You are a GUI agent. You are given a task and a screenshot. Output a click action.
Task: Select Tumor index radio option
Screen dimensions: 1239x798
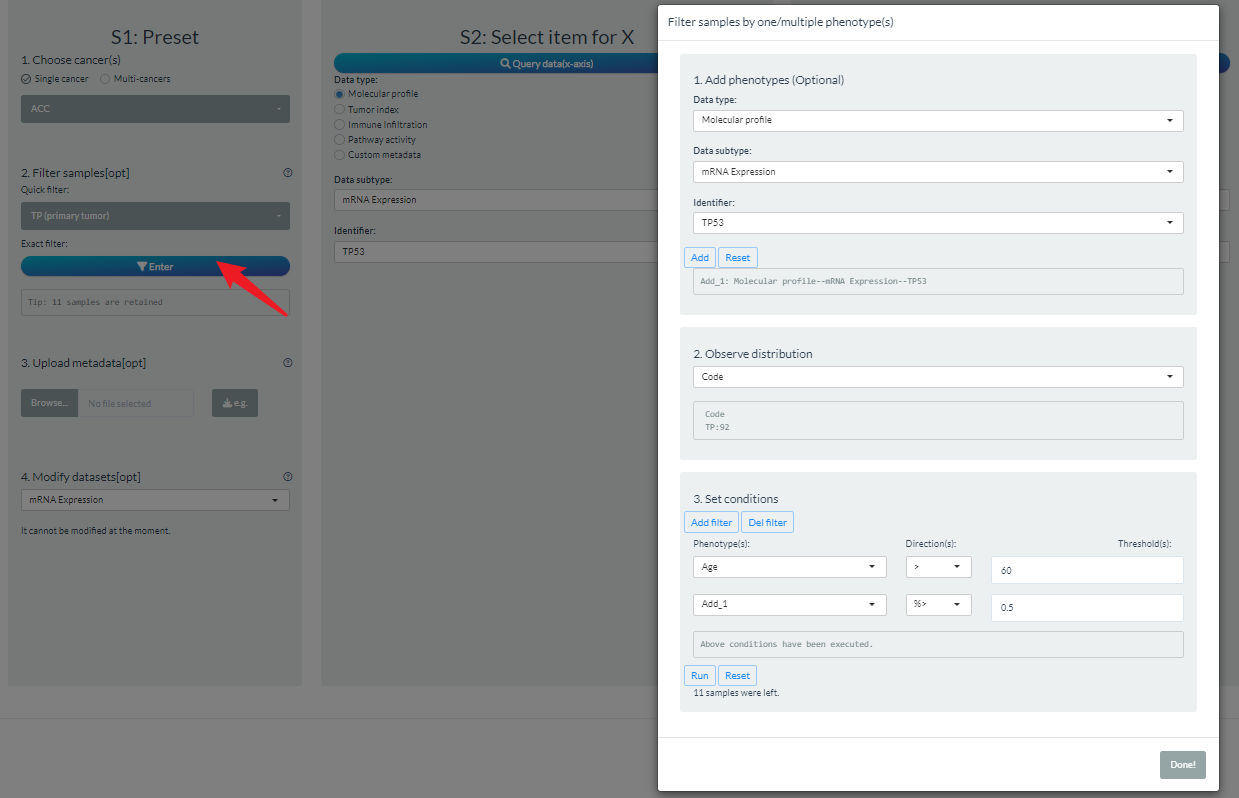click(x=366, y=109)
